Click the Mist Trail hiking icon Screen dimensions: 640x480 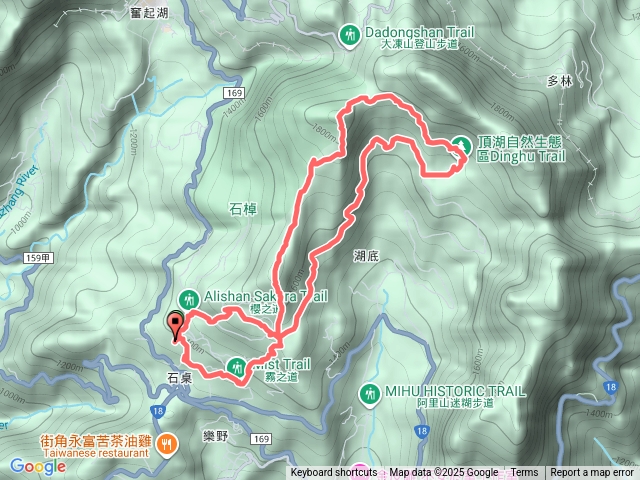pos(237,368)
